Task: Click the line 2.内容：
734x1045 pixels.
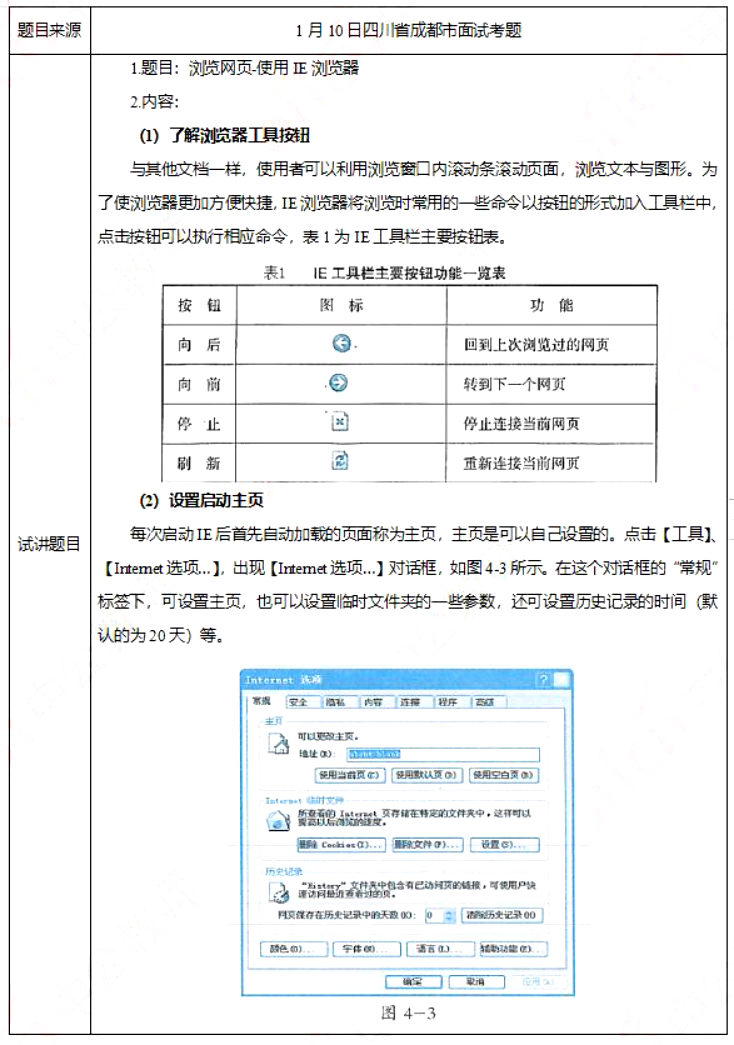Action: (154, 101)
